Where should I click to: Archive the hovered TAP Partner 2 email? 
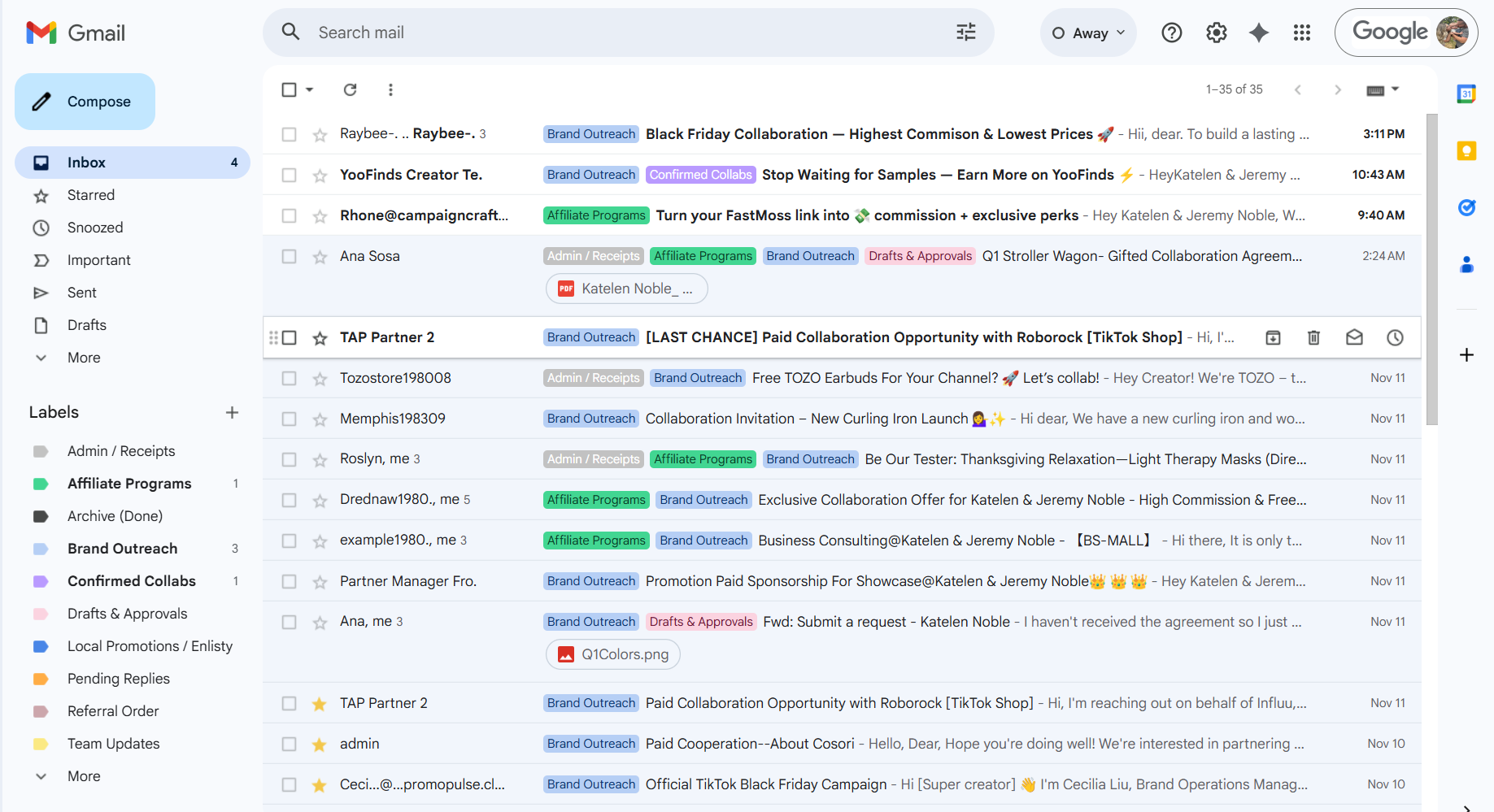coord(1273,337)
